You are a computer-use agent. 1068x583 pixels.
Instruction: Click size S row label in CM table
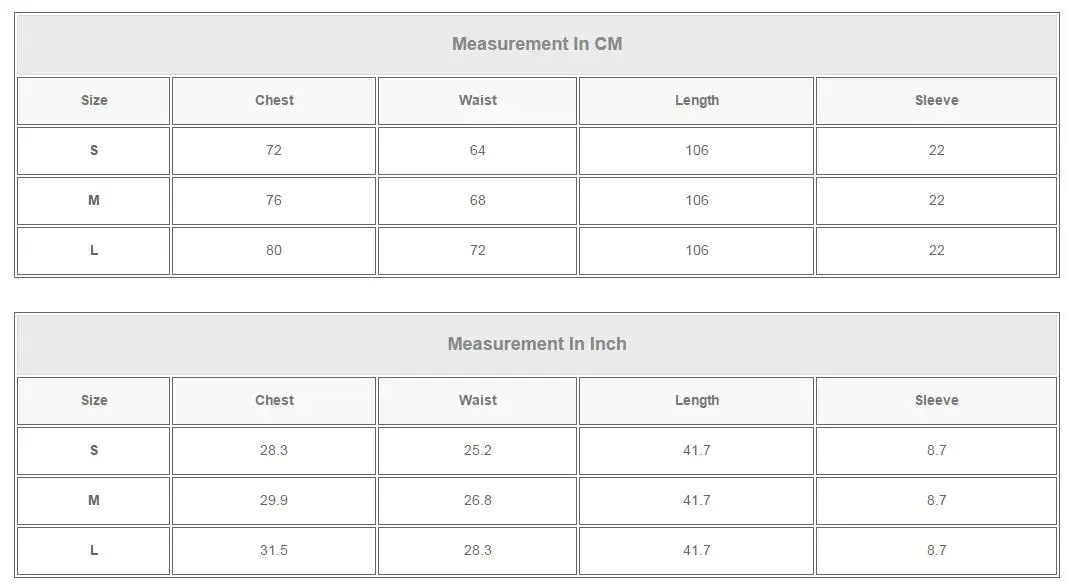point(94,150)
